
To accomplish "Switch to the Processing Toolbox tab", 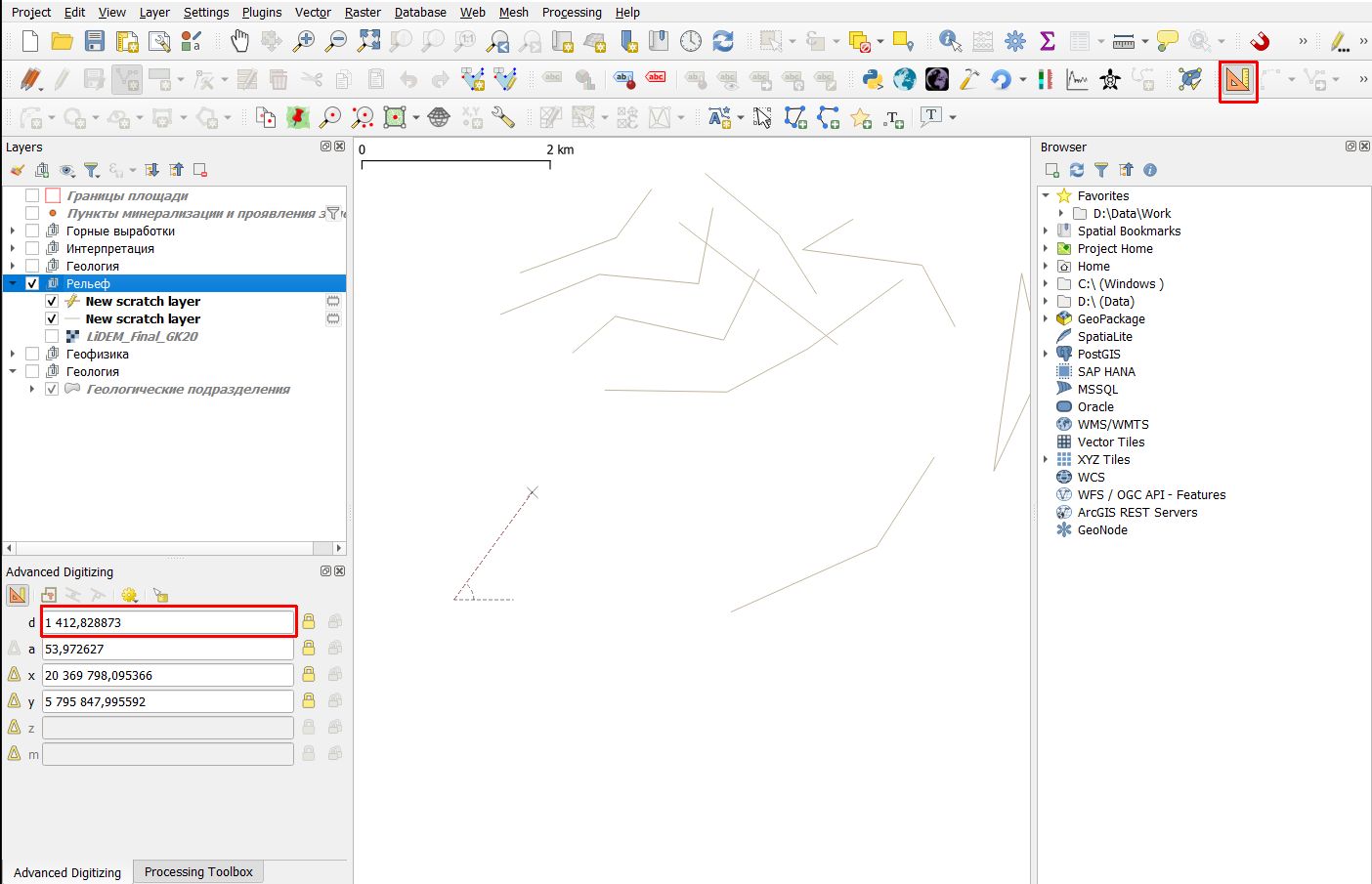I will pyautogui.click(x=198, y=872).
